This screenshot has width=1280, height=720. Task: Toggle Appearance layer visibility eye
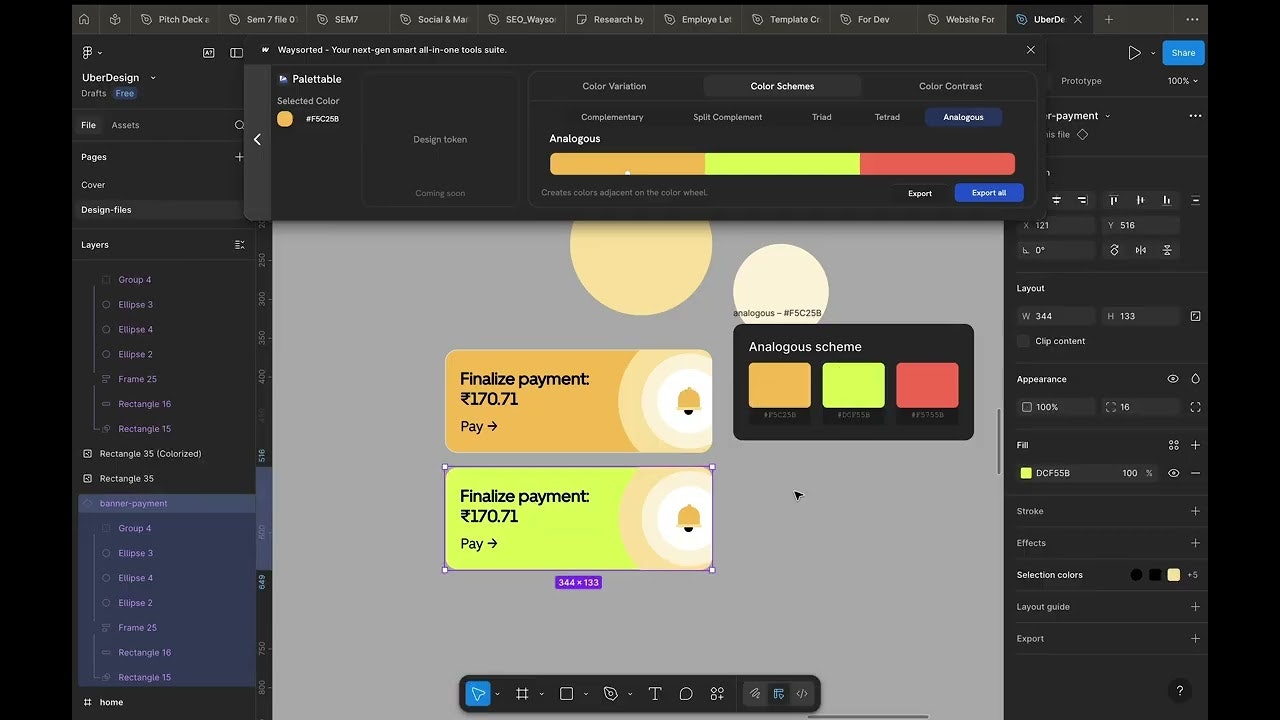click(1173, 379)
